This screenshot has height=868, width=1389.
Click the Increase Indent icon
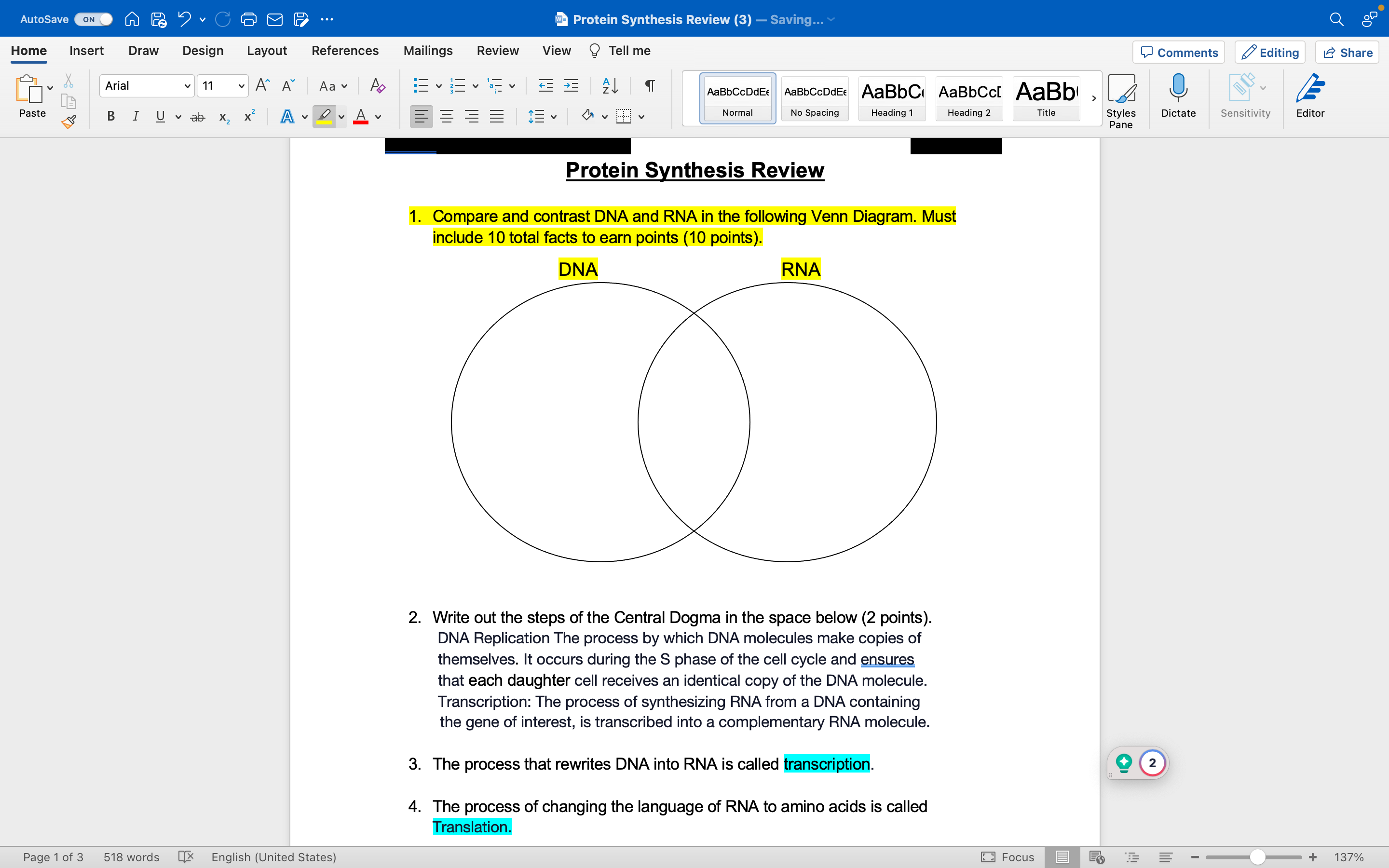coord(571,86)
